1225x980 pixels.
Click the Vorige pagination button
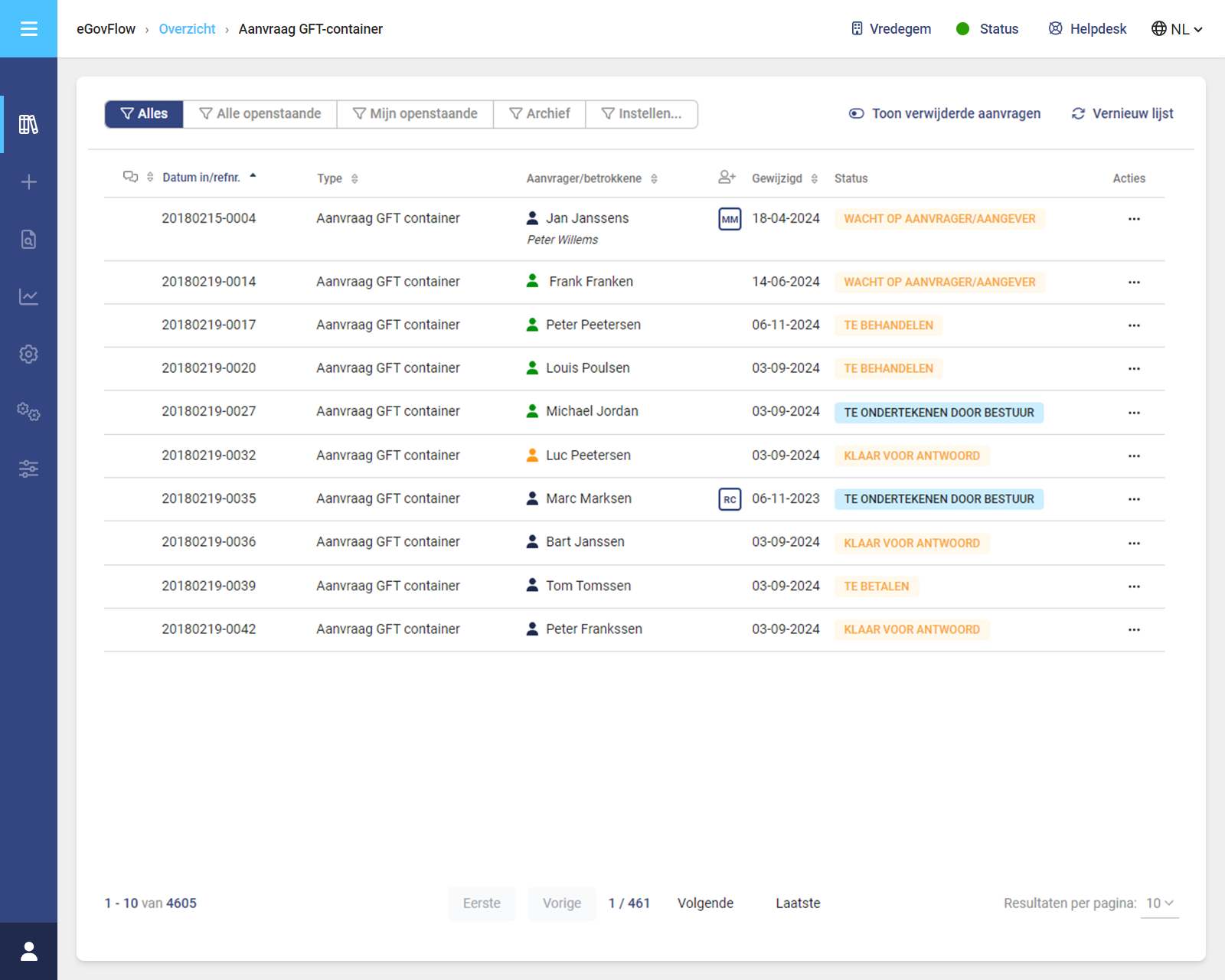tap(562, 903)
